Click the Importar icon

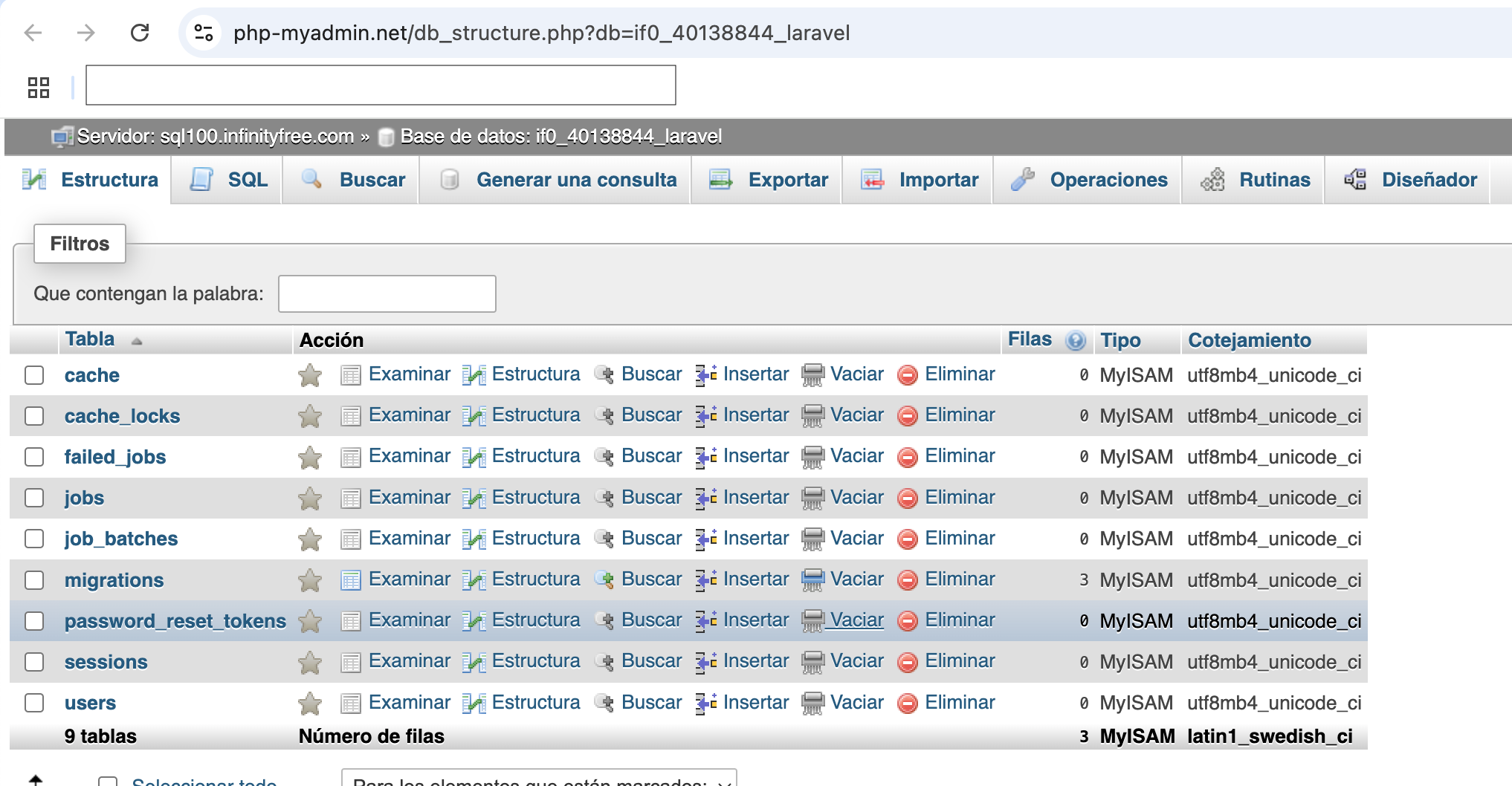(x=873, y=180)
